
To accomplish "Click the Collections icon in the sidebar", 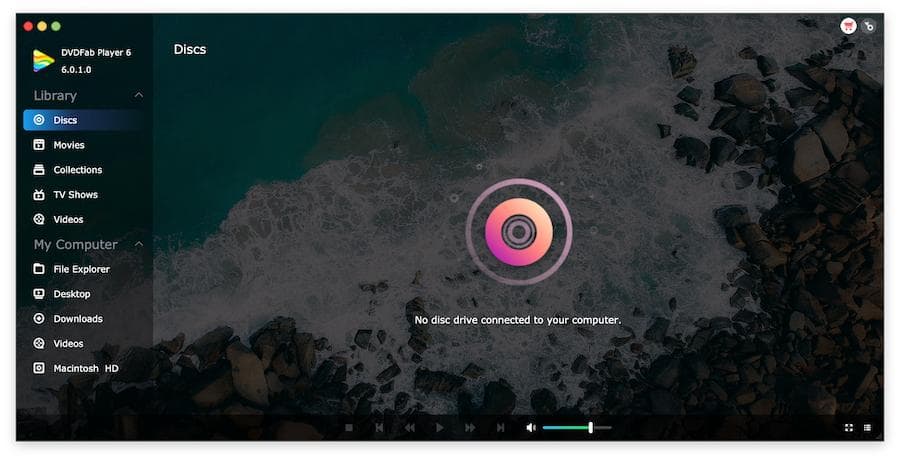I will (x=38, y=169).
